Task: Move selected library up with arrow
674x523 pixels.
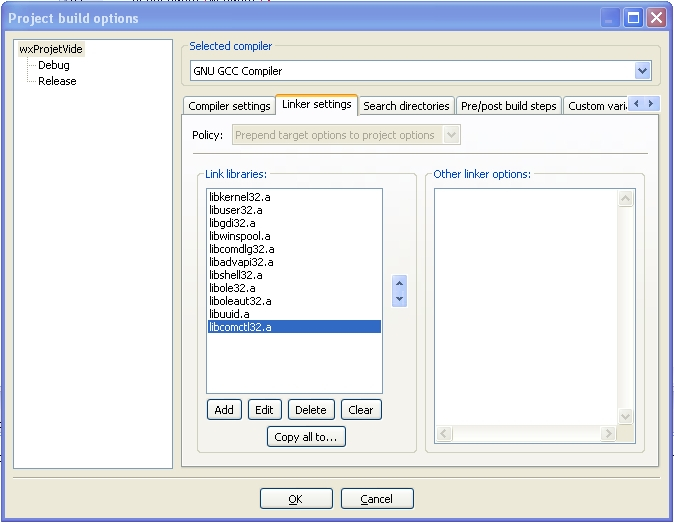Action: [400, 283]
